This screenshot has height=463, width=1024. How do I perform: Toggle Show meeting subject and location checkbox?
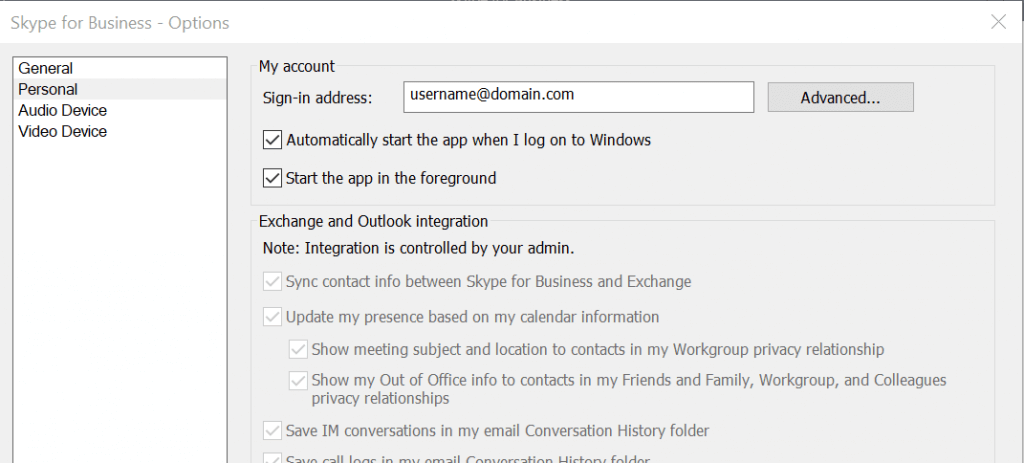pos(298,350)
